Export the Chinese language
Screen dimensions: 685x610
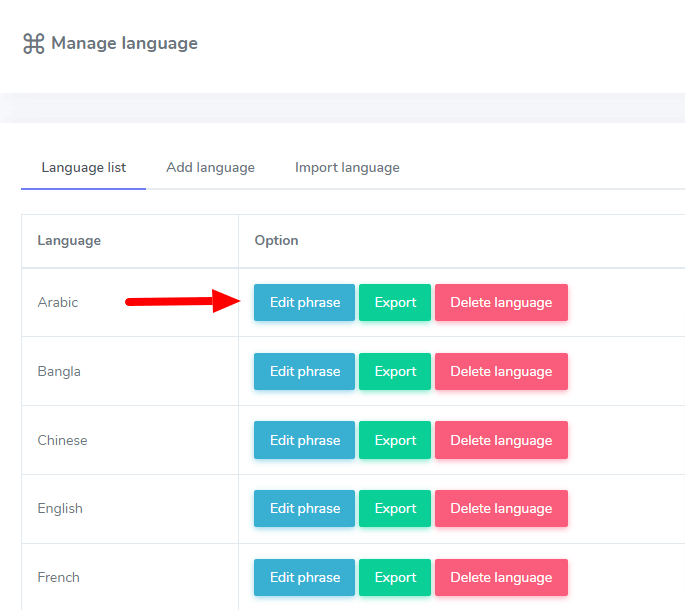[395, 440]
